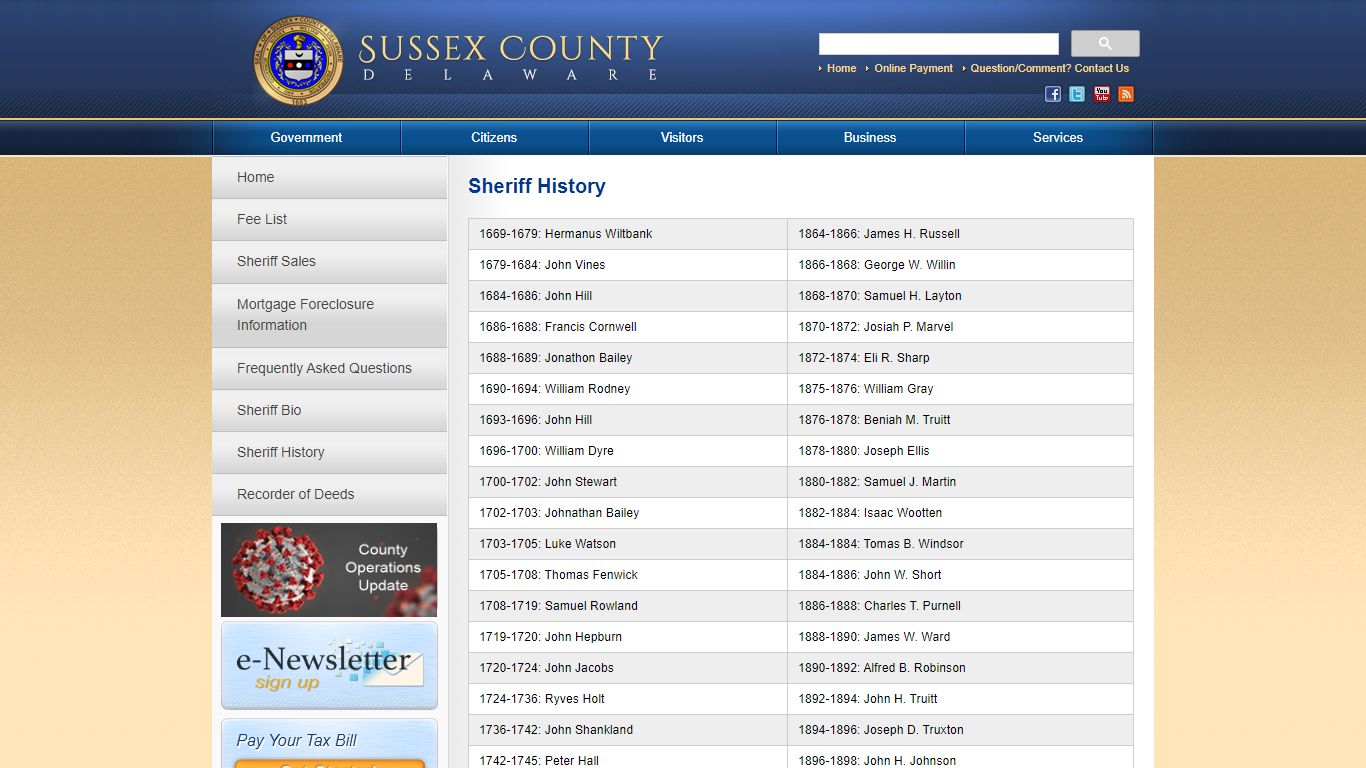Select the 1882-1884 Isaac Wootten cell
This screenshot has height=768, width=1366.
pyautogui.click(x=961, y=513)
